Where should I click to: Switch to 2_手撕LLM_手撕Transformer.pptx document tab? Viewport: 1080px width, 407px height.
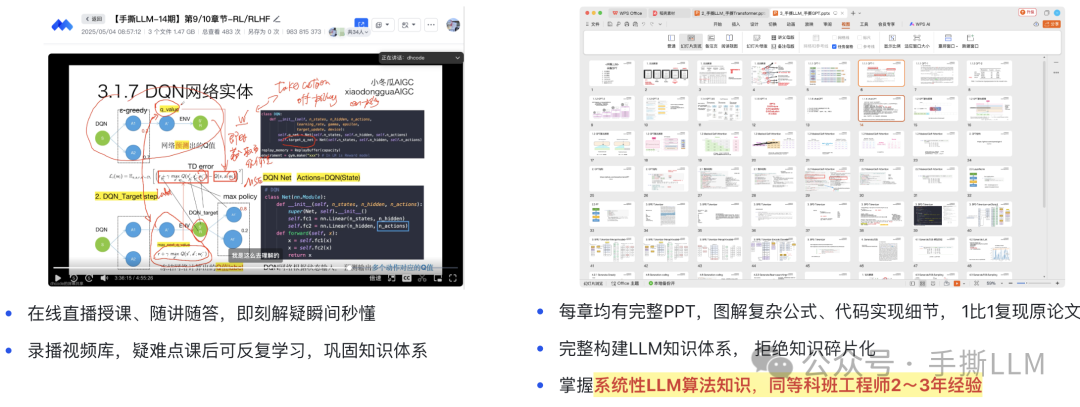tap(729, 13)
